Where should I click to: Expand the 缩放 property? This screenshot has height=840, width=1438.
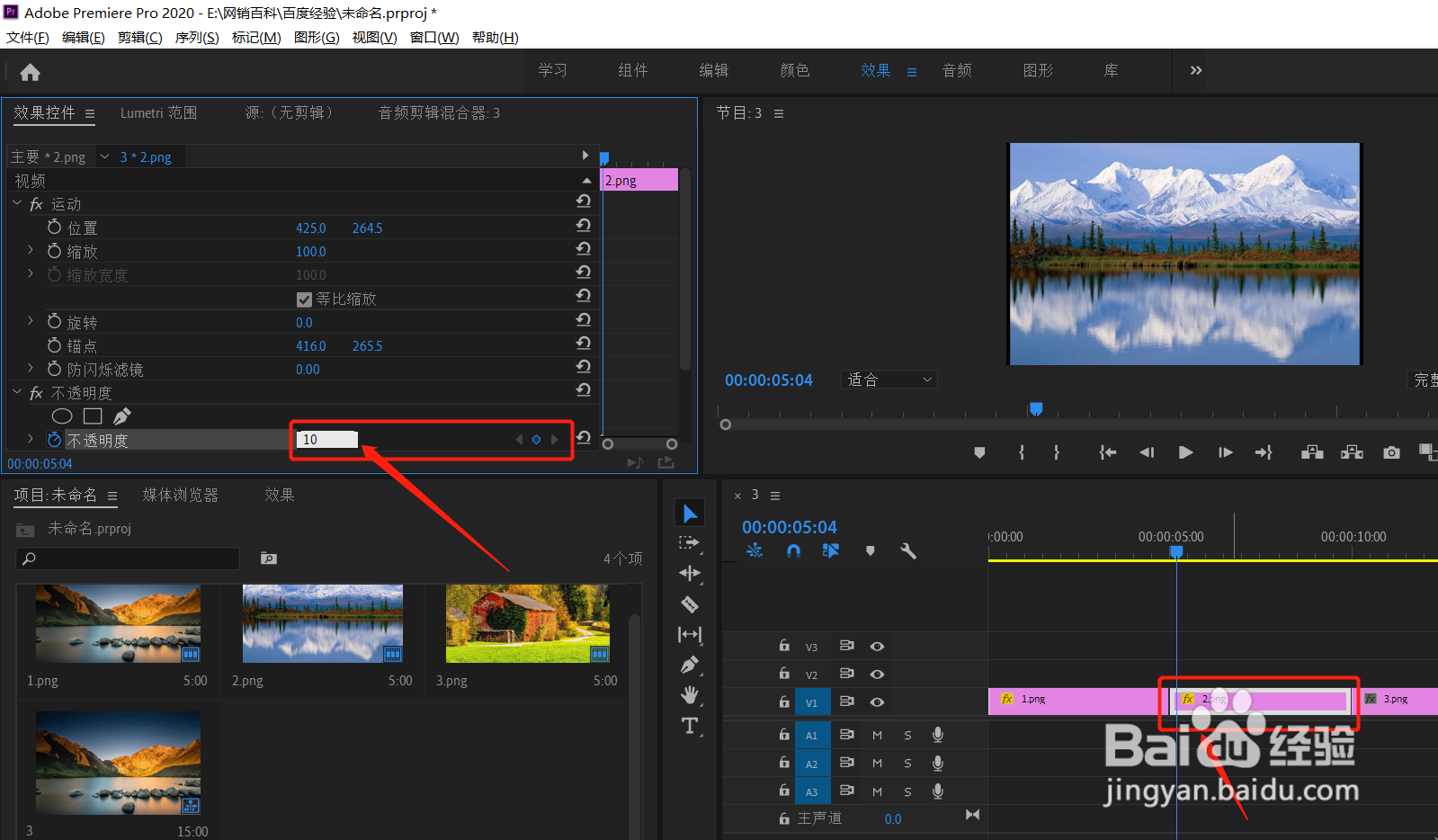pyautogui.click(x=31, y=250)
